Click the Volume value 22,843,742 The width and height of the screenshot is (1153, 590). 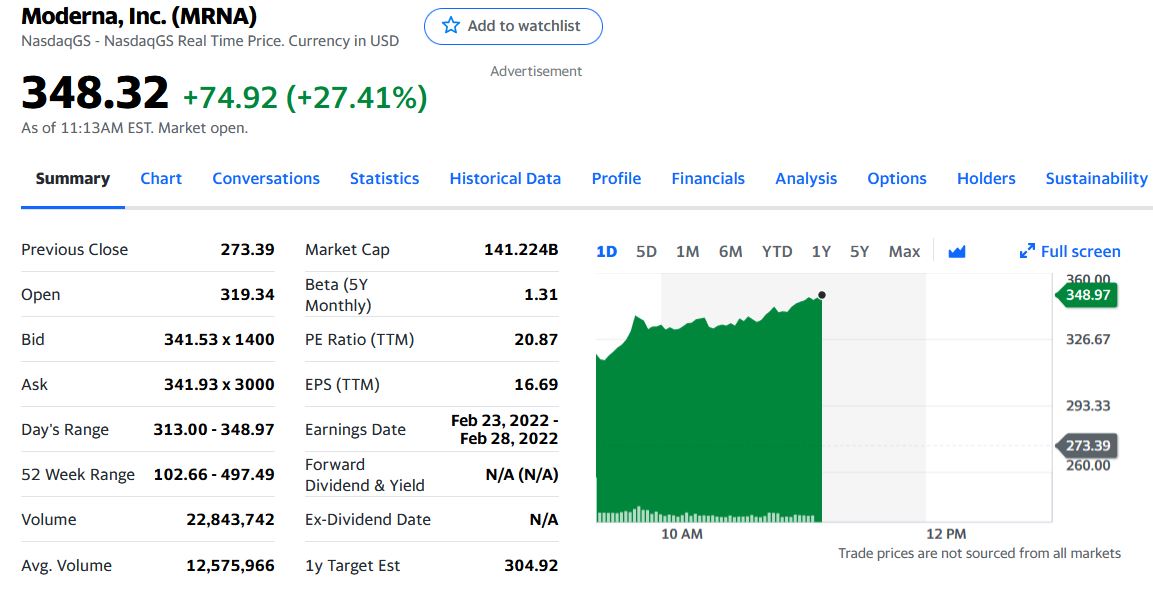[x=230, y=519]
